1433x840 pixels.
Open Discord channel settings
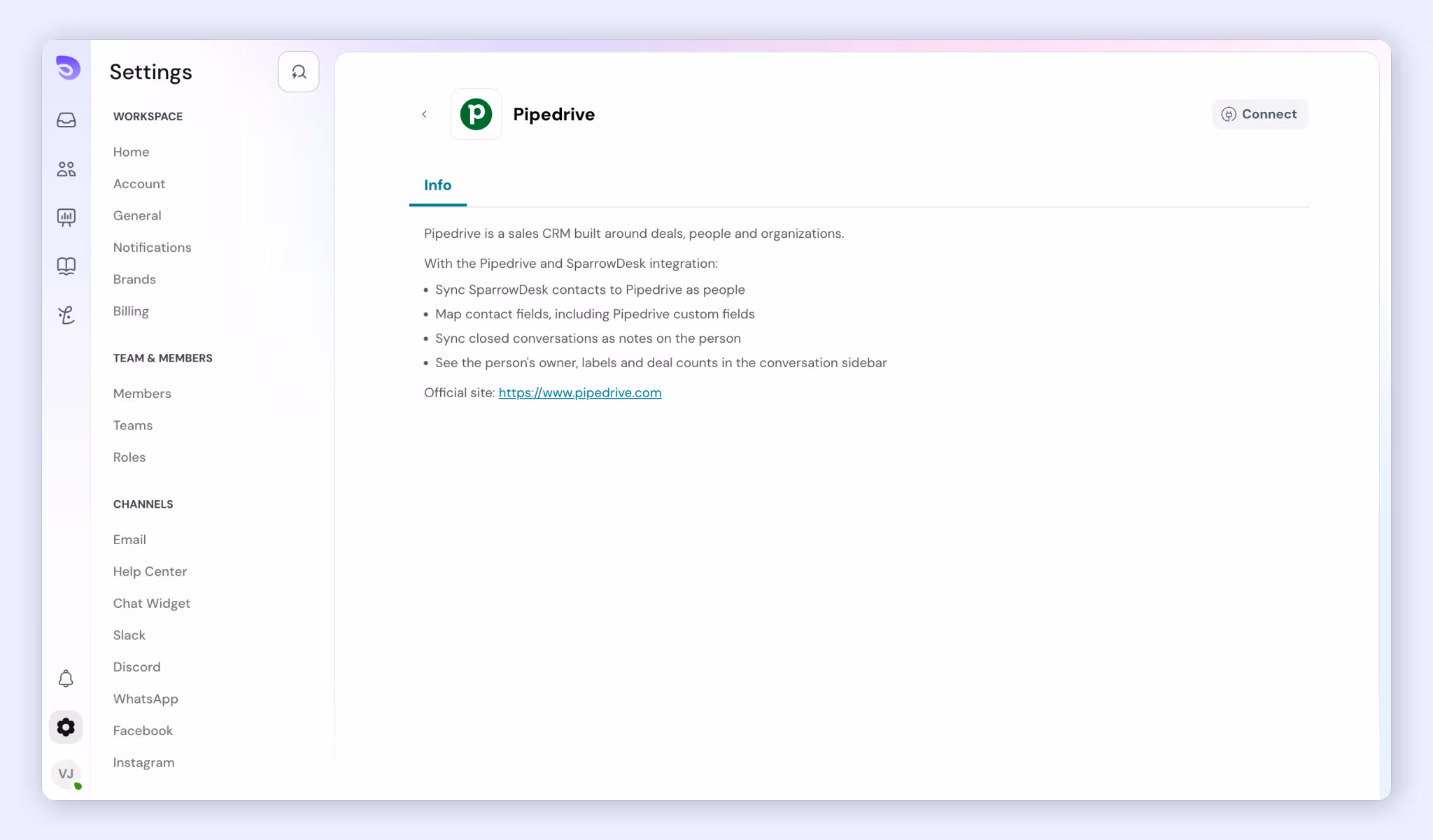pyautogui.click(x=137, y=667)
